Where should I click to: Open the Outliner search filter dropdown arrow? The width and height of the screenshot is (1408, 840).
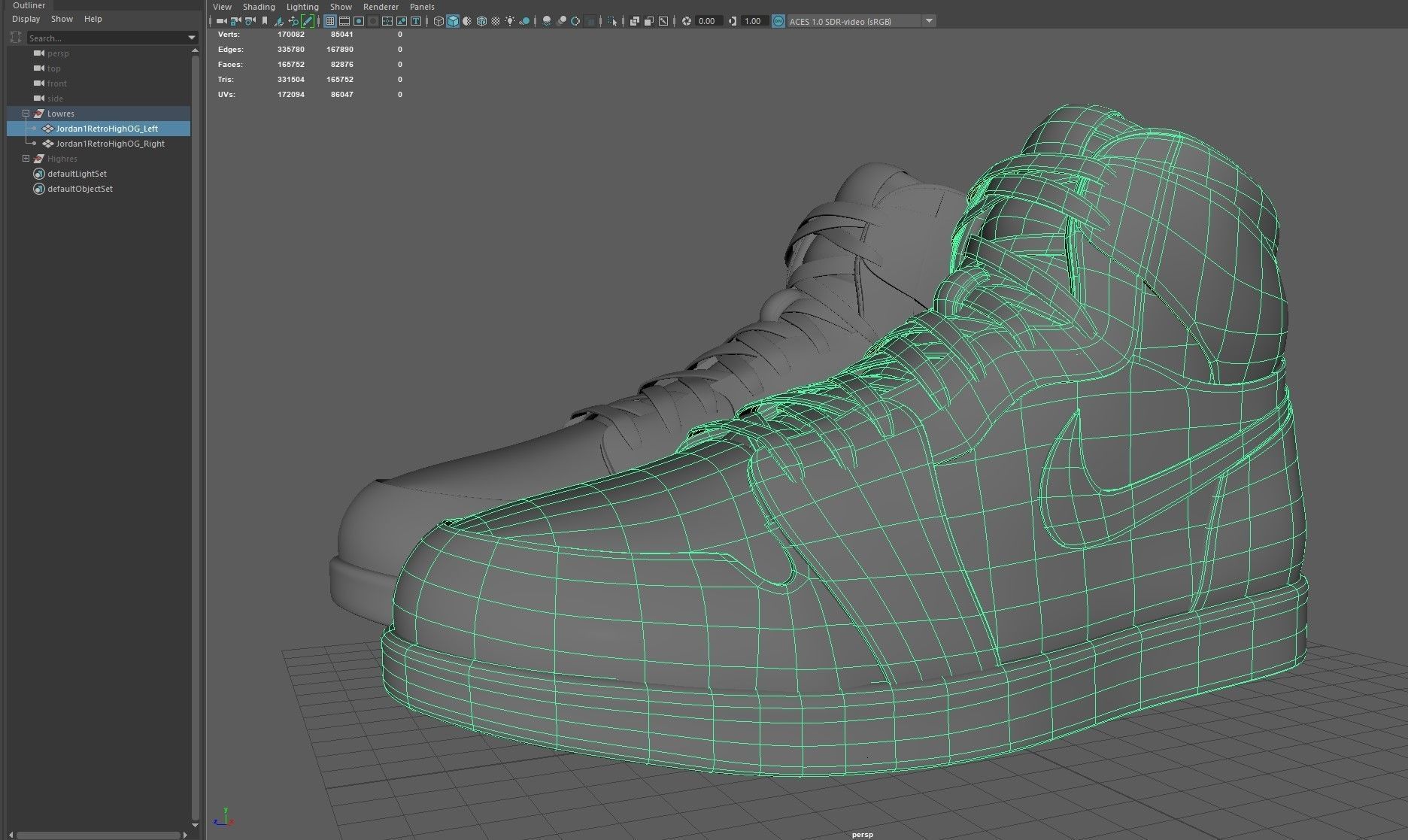[x=192, y=38]
